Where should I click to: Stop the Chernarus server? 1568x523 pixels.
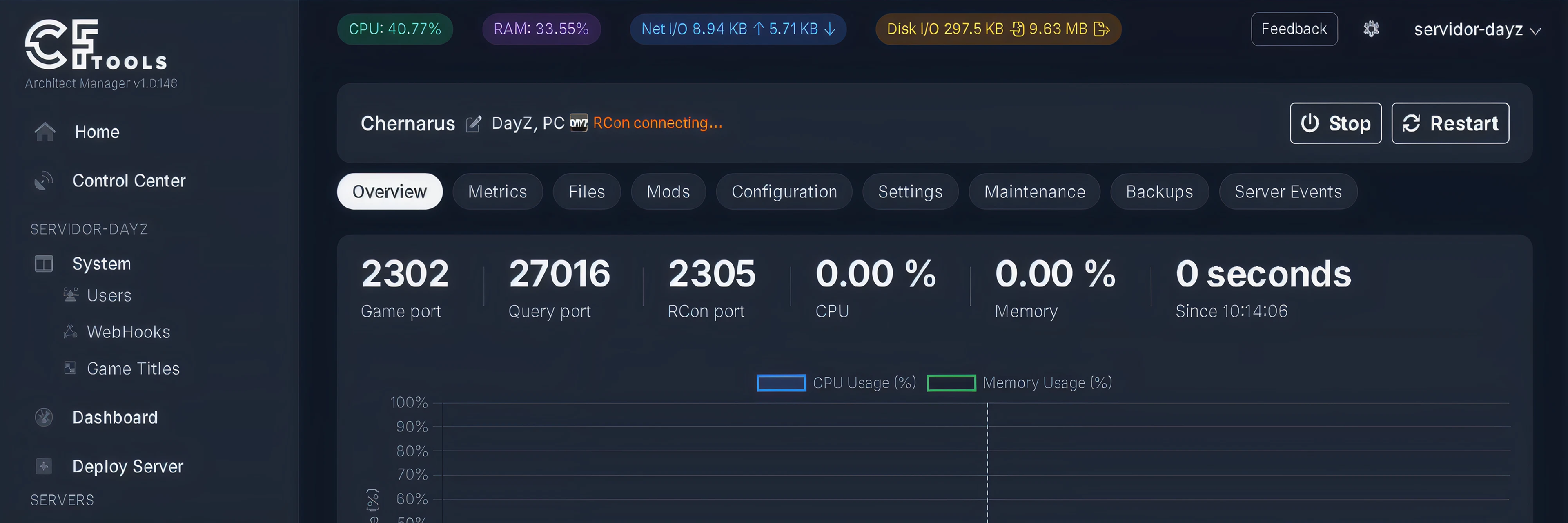(1336, 123)
